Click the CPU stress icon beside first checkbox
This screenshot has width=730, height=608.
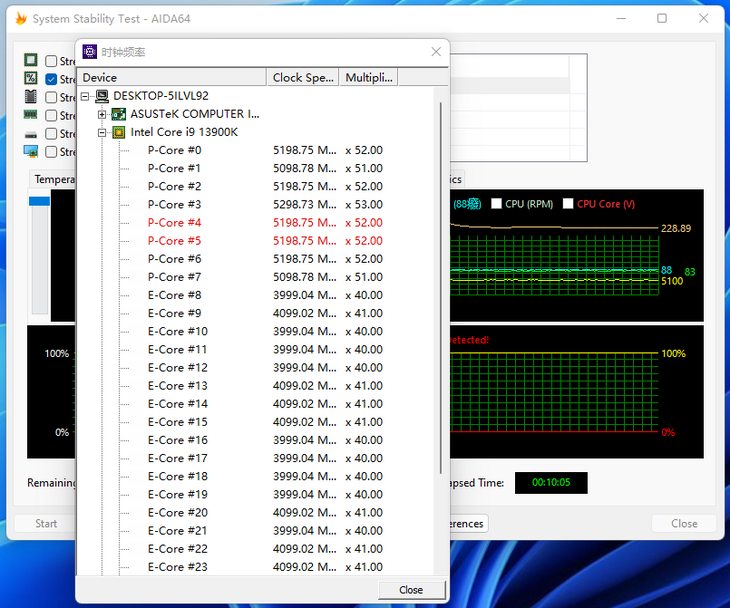click(31, 60)
